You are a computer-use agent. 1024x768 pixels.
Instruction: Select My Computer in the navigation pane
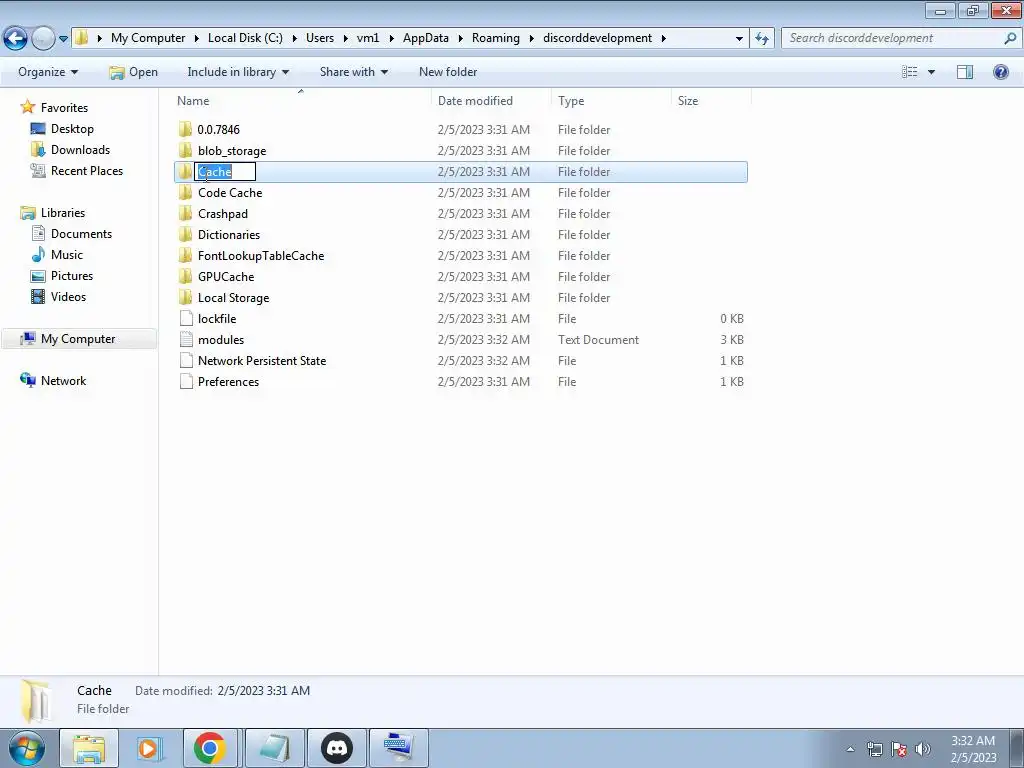coord(78,339)
